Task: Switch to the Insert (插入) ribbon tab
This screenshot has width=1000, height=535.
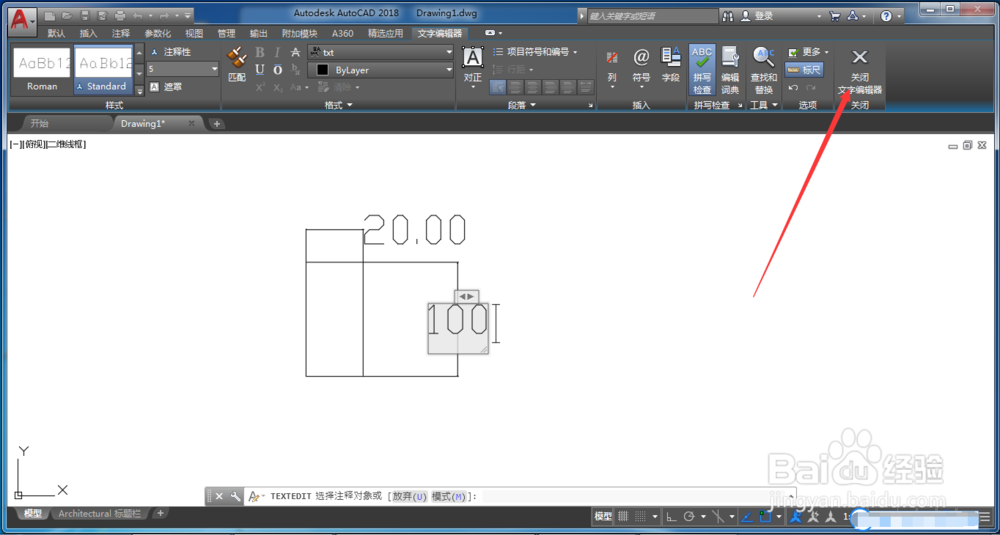Action: pos(89,33)
